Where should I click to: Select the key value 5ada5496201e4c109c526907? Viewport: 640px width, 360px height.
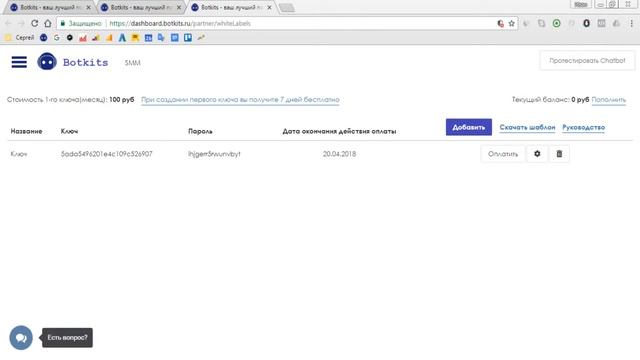coord(107,154)
